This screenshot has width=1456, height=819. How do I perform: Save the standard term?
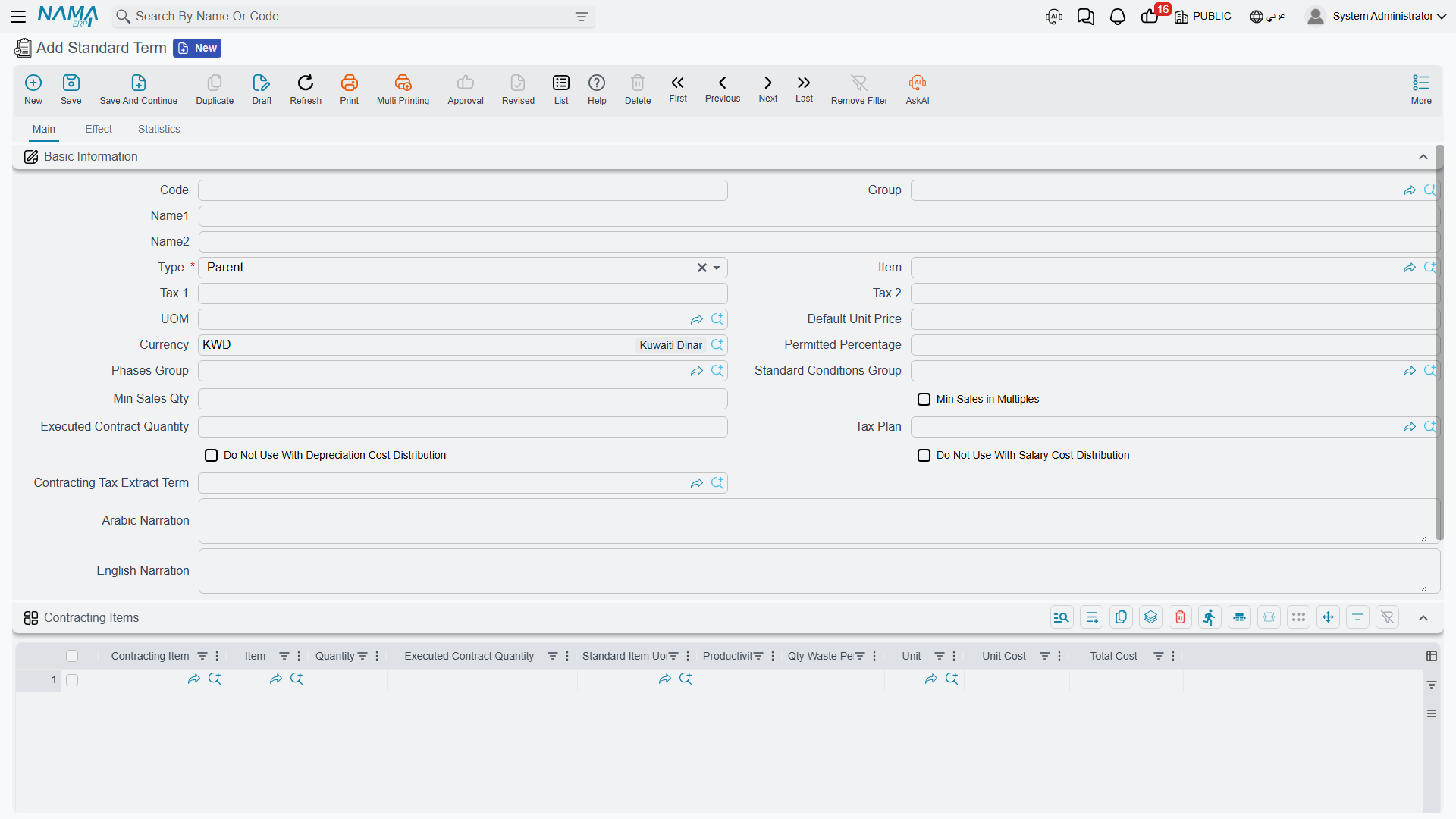(71, 89)
